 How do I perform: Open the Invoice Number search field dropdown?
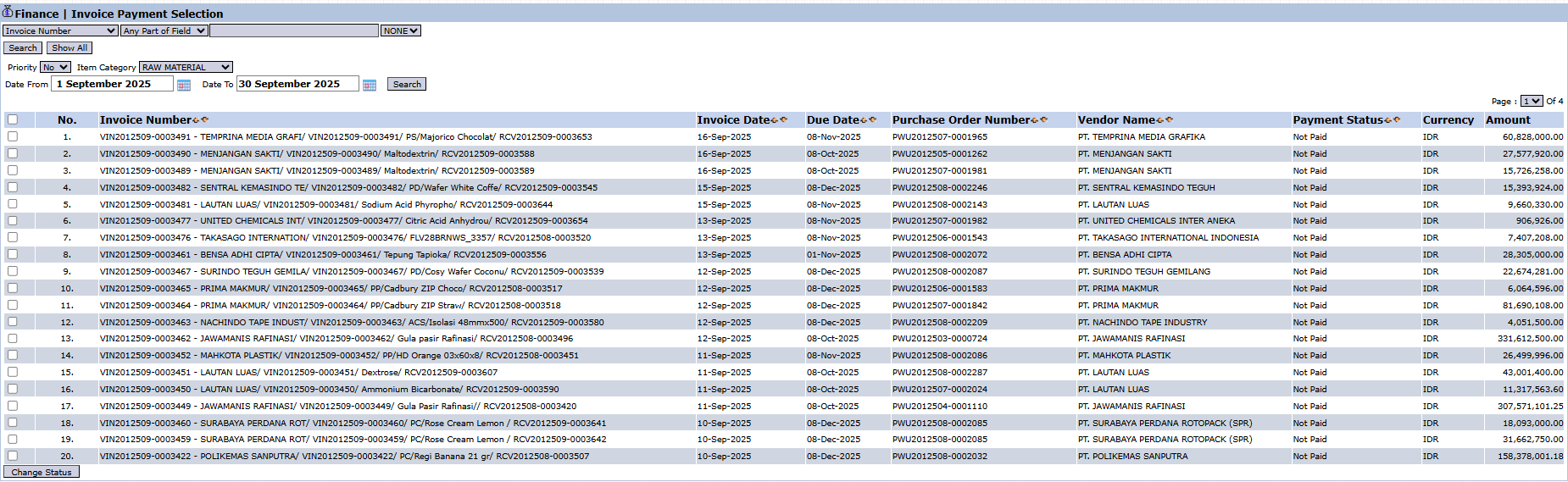tap(60, 30)
